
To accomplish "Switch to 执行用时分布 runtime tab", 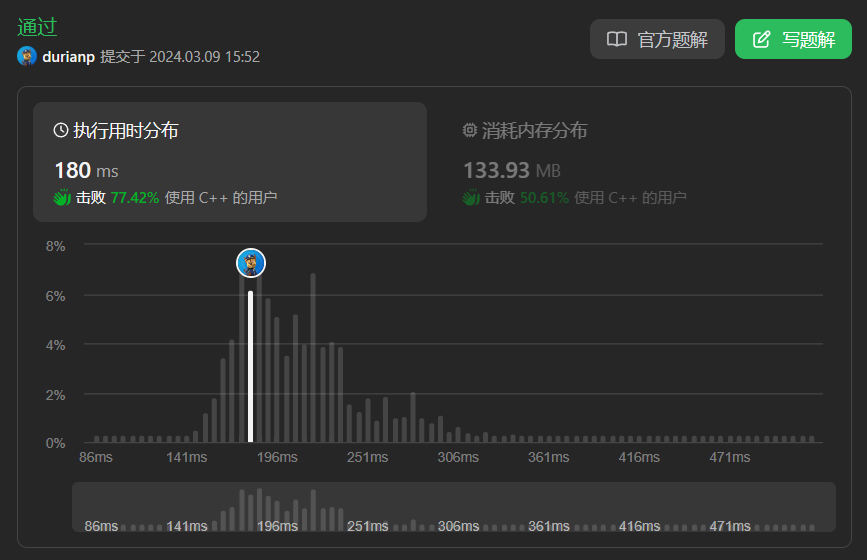I will pos(230,162).
